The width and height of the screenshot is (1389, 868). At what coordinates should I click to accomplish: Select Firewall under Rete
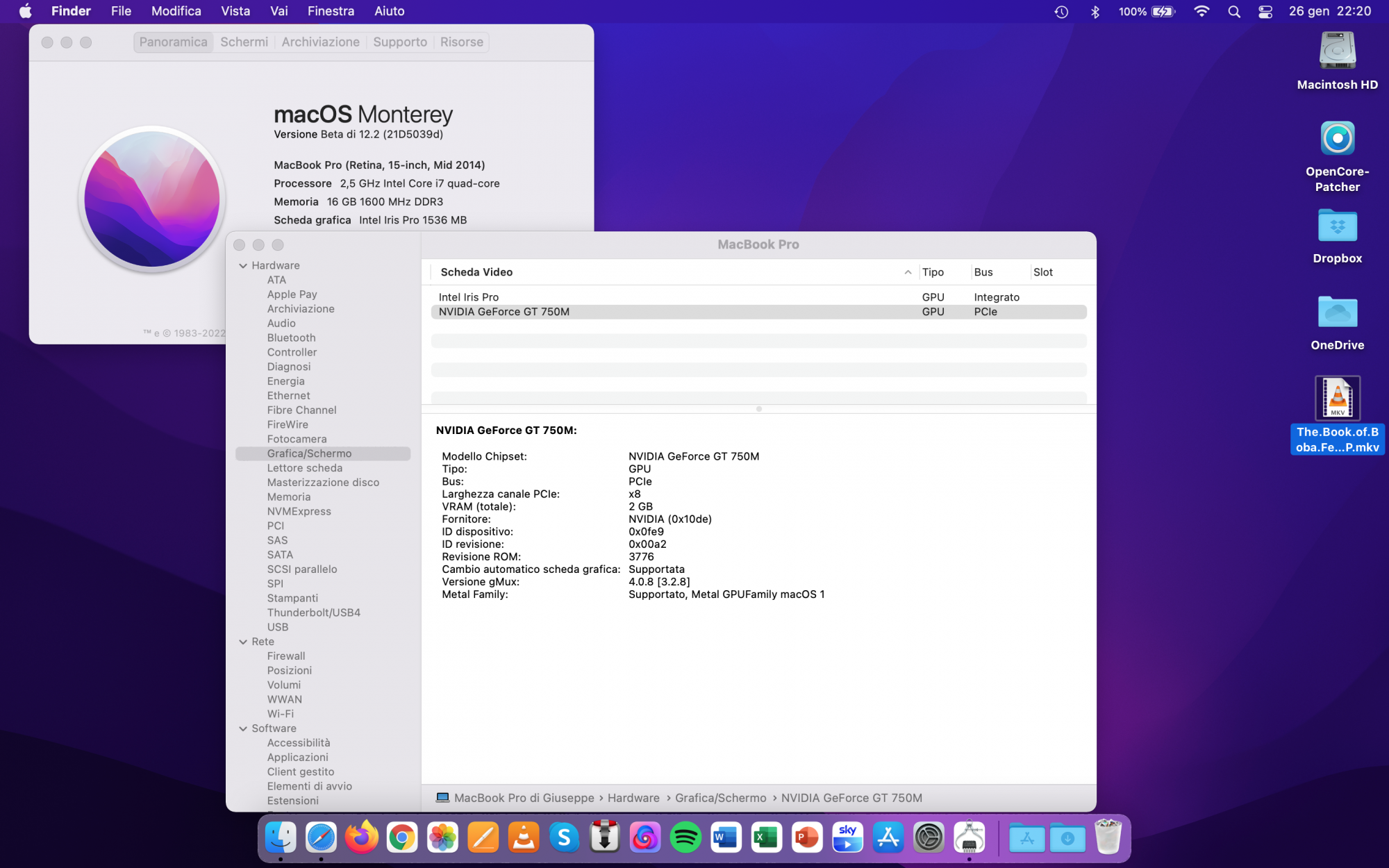point(286,656)
